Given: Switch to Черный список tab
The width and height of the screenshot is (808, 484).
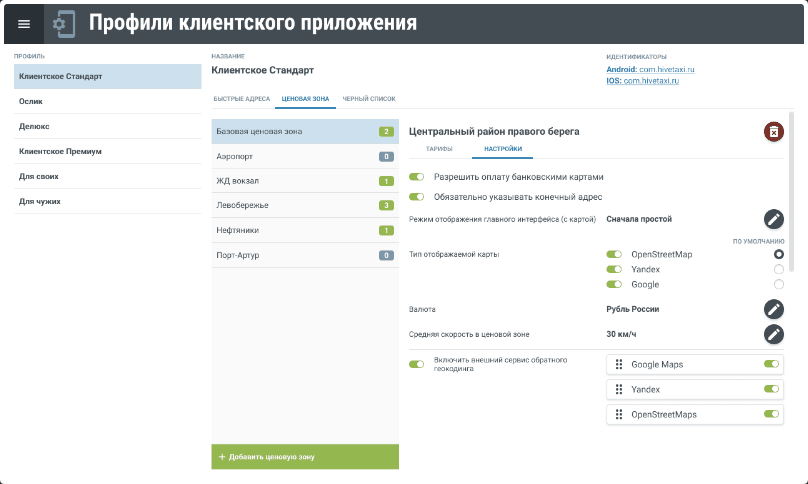Looking at the screenshot, I should [x=369, y=100].
